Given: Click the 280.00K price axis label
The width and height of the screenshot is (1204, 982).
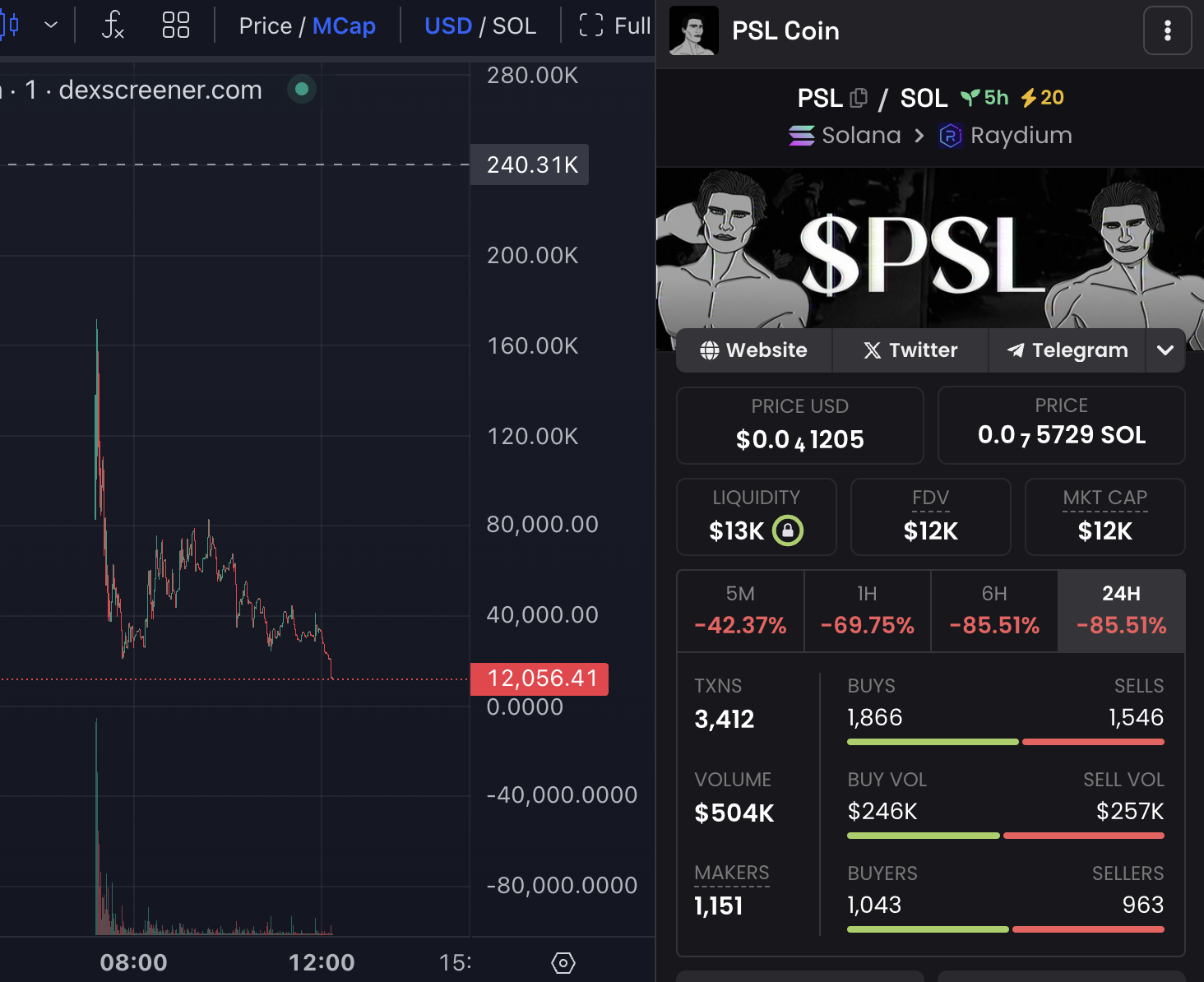Looking at the screenshot, I should coord(532,76).
